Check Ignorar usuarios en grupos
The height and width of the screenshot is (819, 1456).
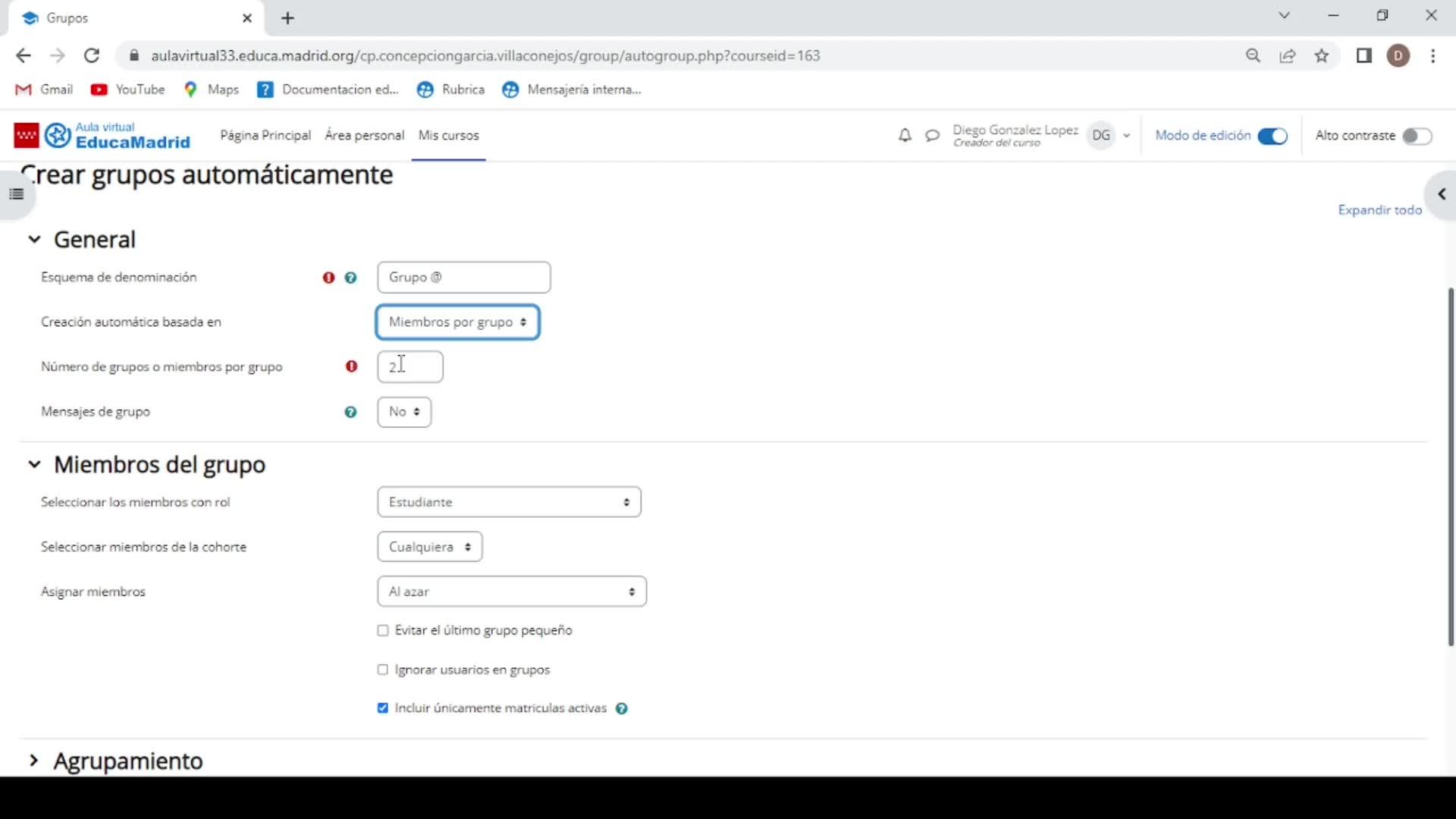(x=383, y=670)
